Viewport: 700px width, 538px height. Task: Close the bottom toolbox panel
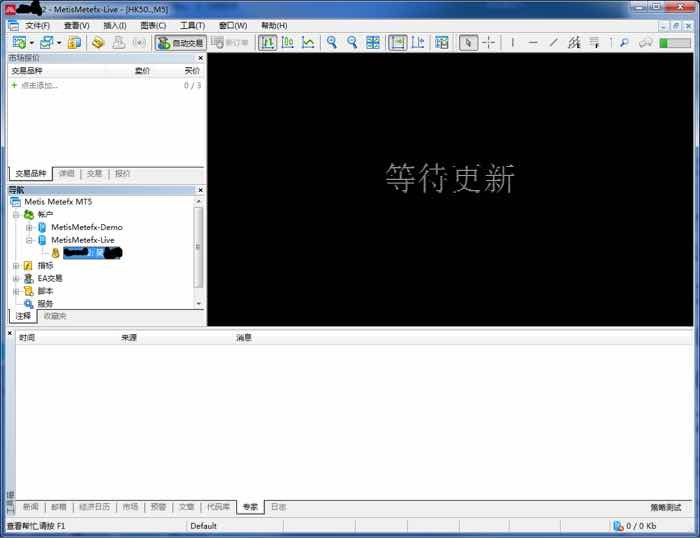[10, 333]
